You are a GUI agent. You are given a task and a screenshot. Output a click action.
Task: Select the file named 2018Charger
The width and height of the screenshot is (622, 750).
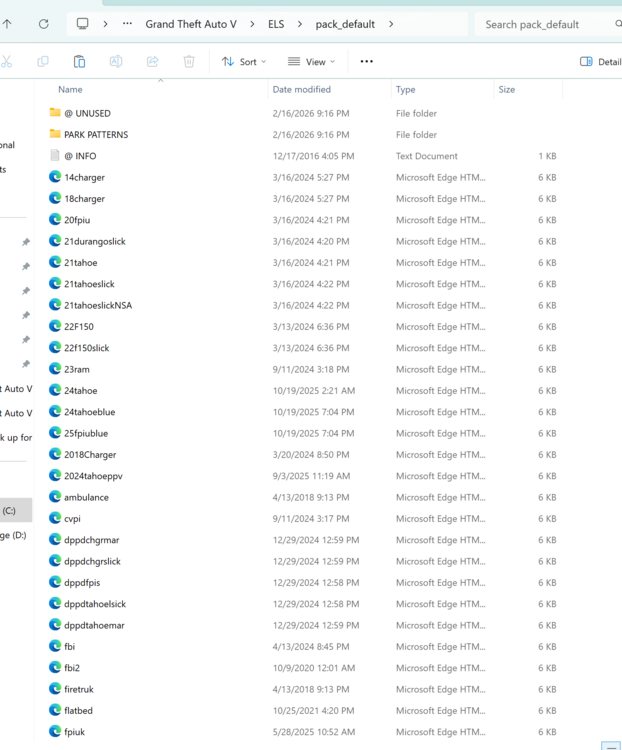[x=90, y=455]
